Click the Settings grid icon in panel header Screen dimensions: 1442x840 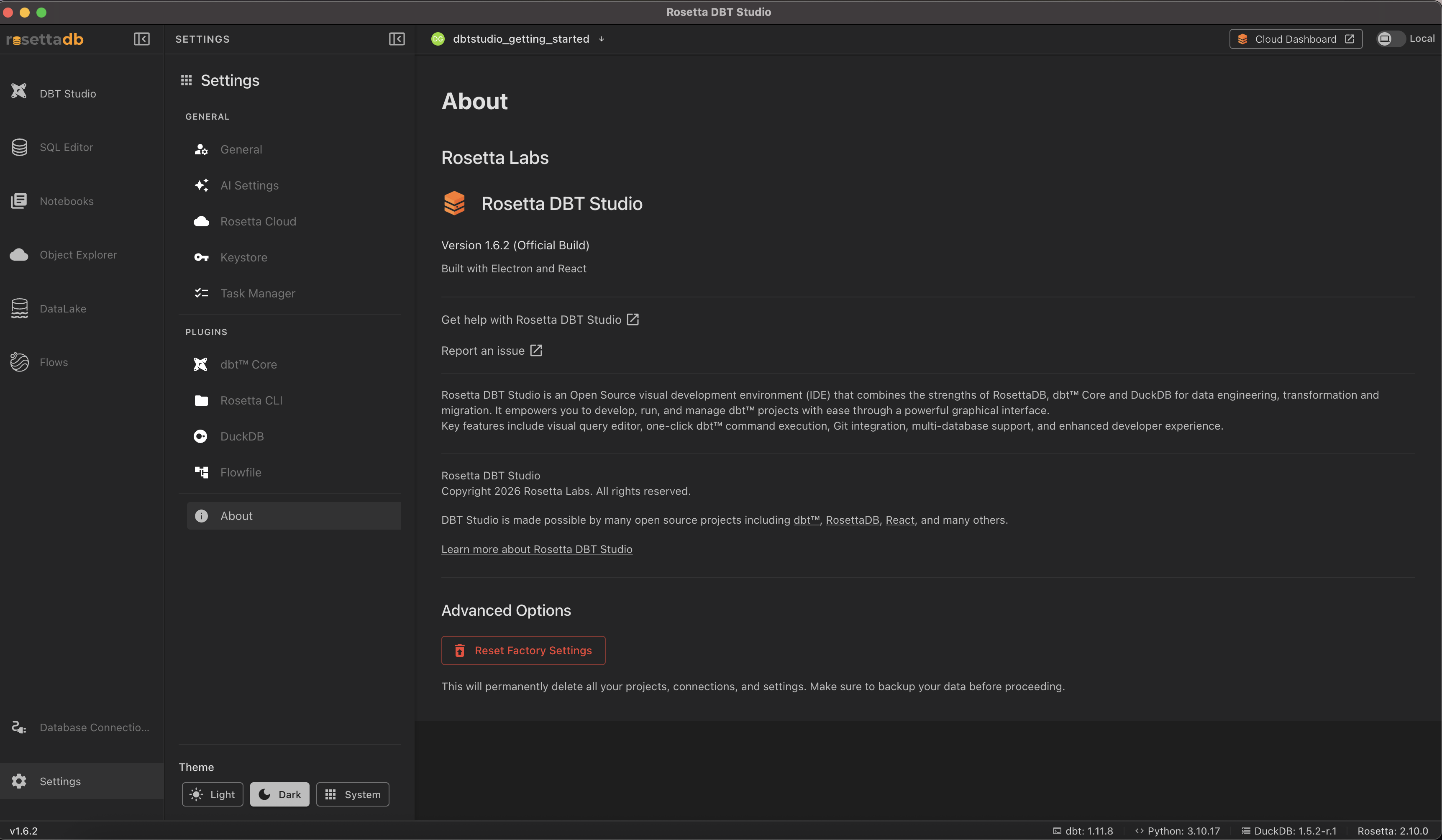click(x=186, y=80)
